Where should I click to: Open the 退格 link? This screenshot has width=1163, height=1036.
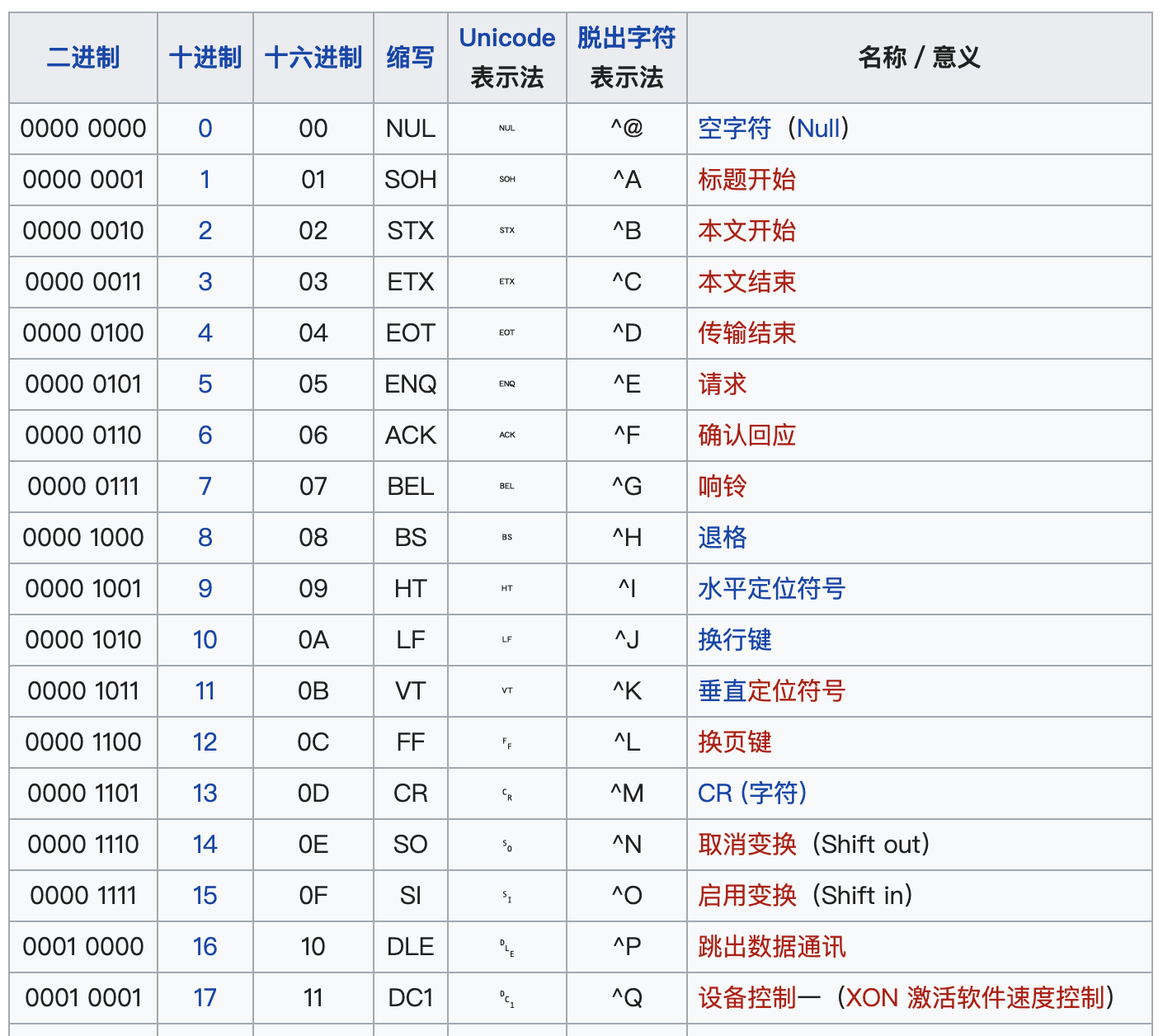(x=723, y=538)
